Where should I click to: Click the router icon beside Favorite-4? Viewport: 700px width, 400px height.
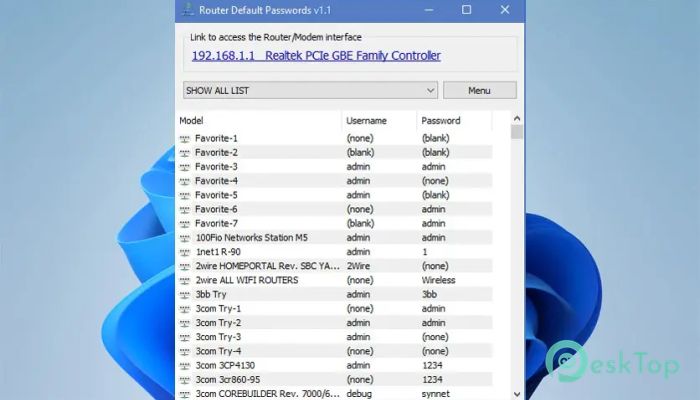tap(184, 182)
